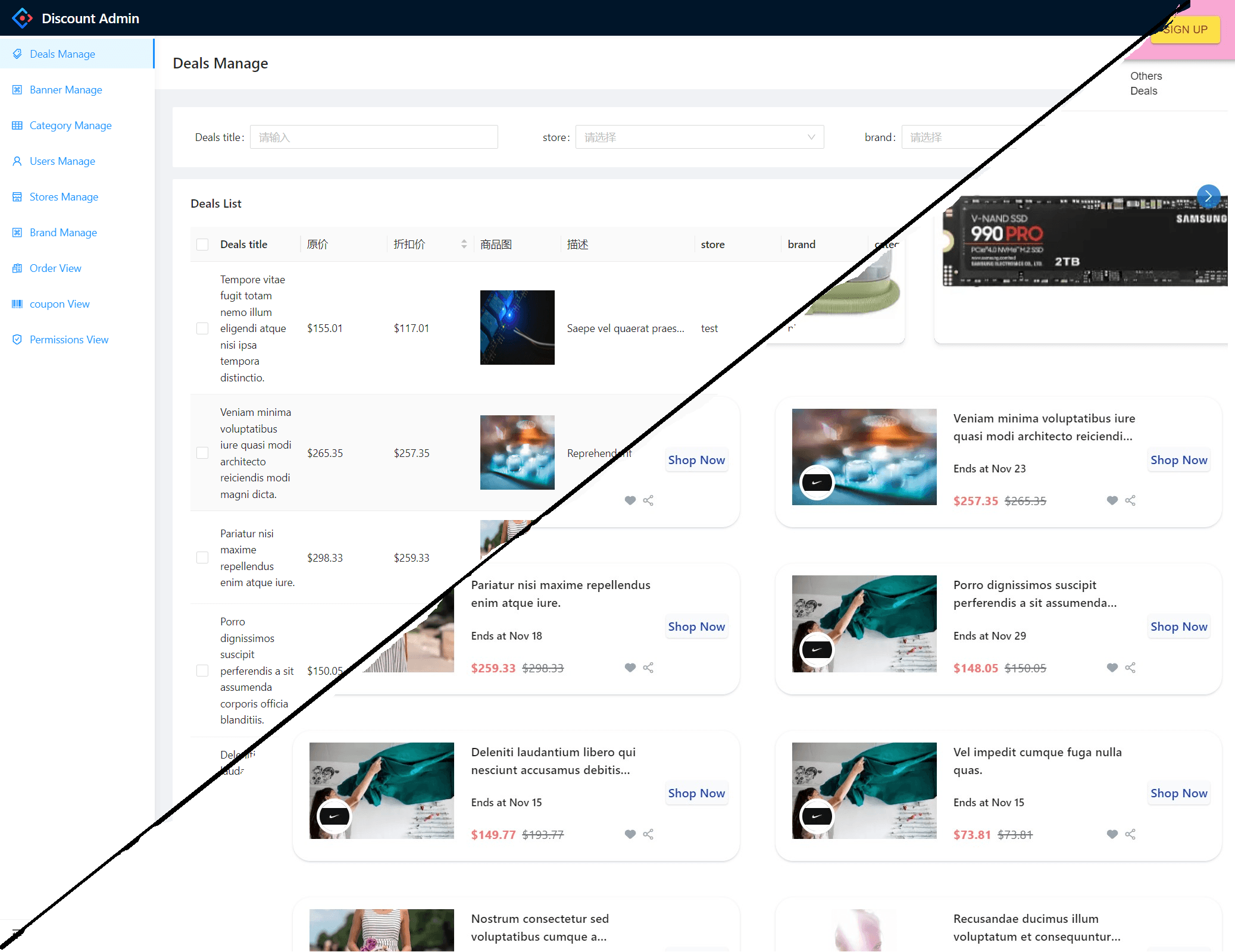Check the Pariatur nisi maxime row checkbox

pos(202,558)
